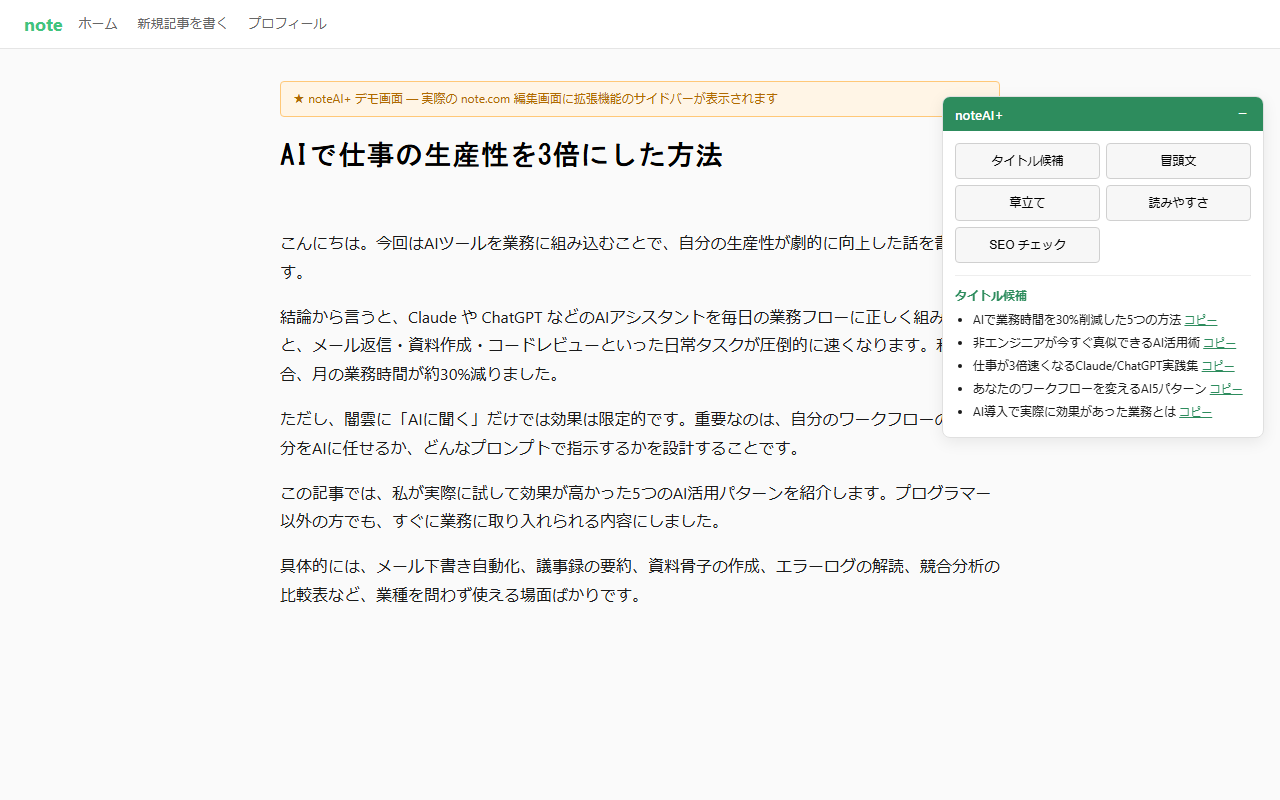Click the green note logo
Image resolution: width=1280 pixels, height=800 pixels.
coord(43,25)
